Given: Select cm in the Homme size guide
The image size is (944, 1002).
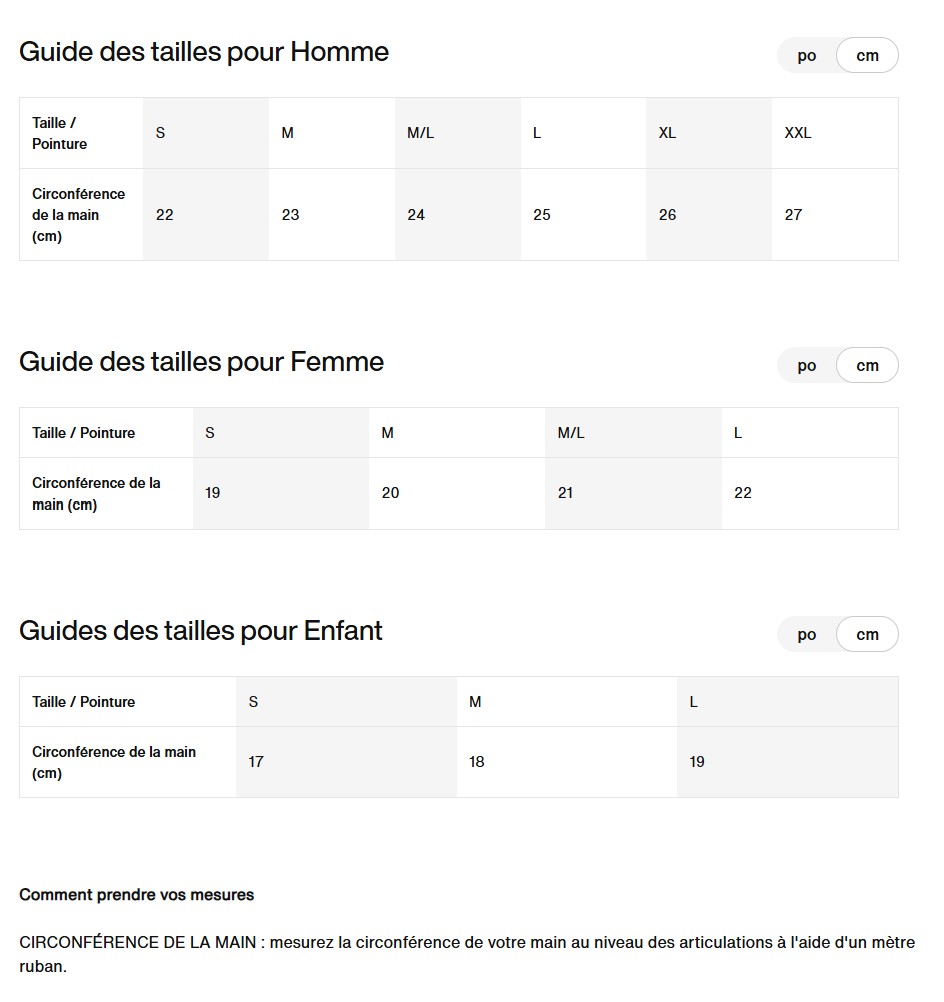Looking at the screenshot, I should coord(867,56).
